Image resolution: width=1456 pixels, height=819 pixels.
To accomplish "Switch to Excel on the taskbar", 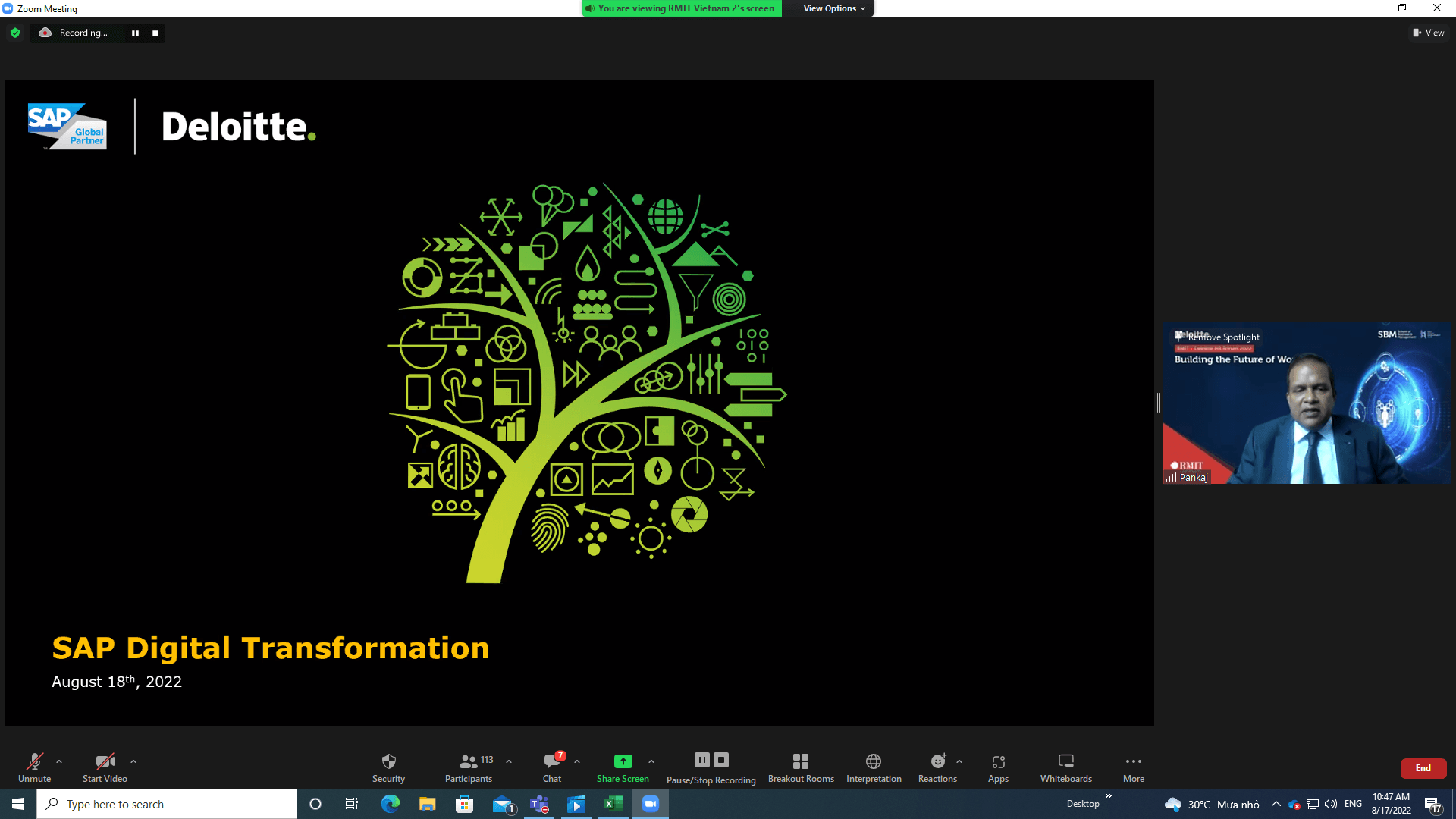I will [x=613, y=804].
